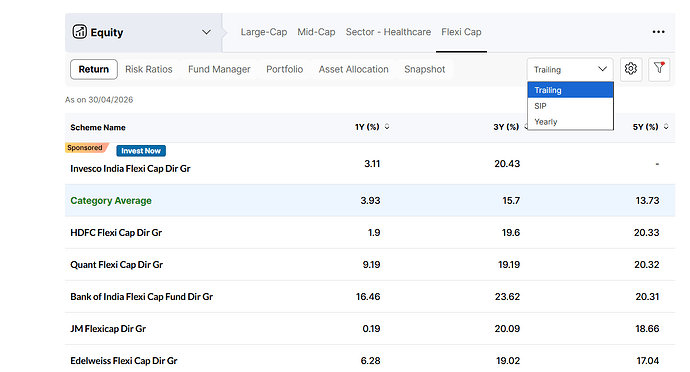This screenshot has height=372, width=690.
Task: Open the filter funnel icon
Action: 659,69
